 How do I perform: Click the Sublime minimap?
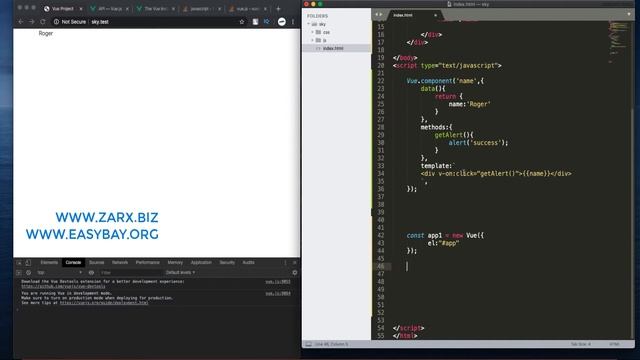(x=619, y=41)
